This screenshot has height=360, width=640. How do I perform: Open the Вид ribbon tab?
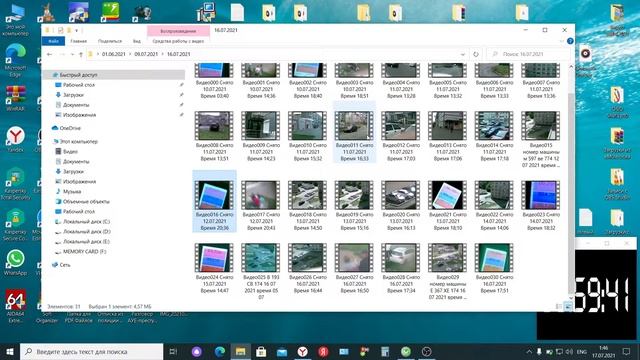pyautogui.click(x=137, y=41)
